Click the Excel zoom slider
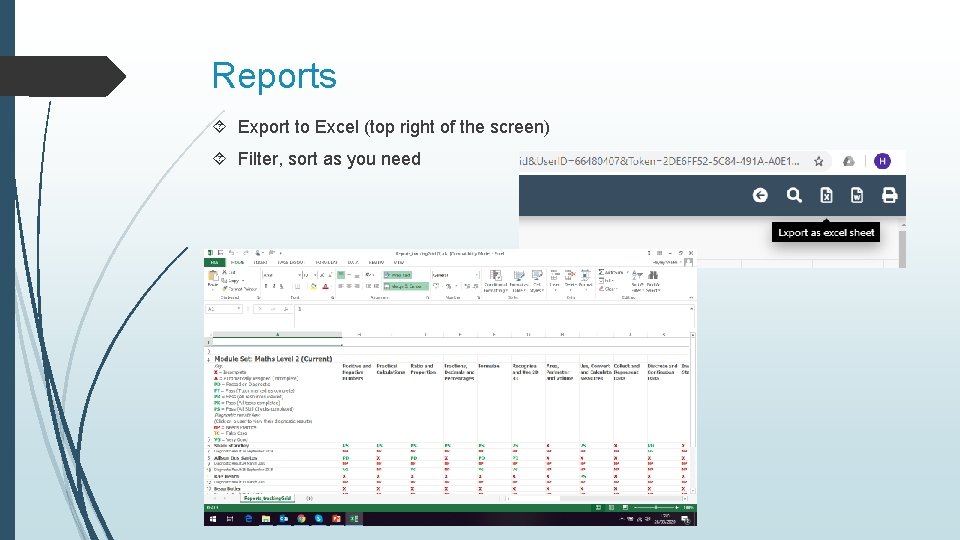Viewport: 960px width, 540px height. tap(656, 508)
